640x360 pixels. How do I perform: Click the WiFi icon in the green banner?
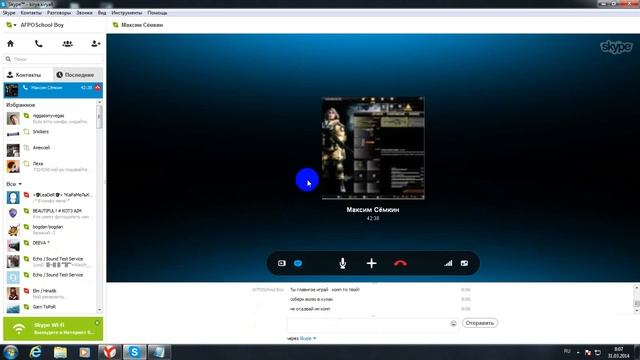pyautogui.click(x=19, y=329)
